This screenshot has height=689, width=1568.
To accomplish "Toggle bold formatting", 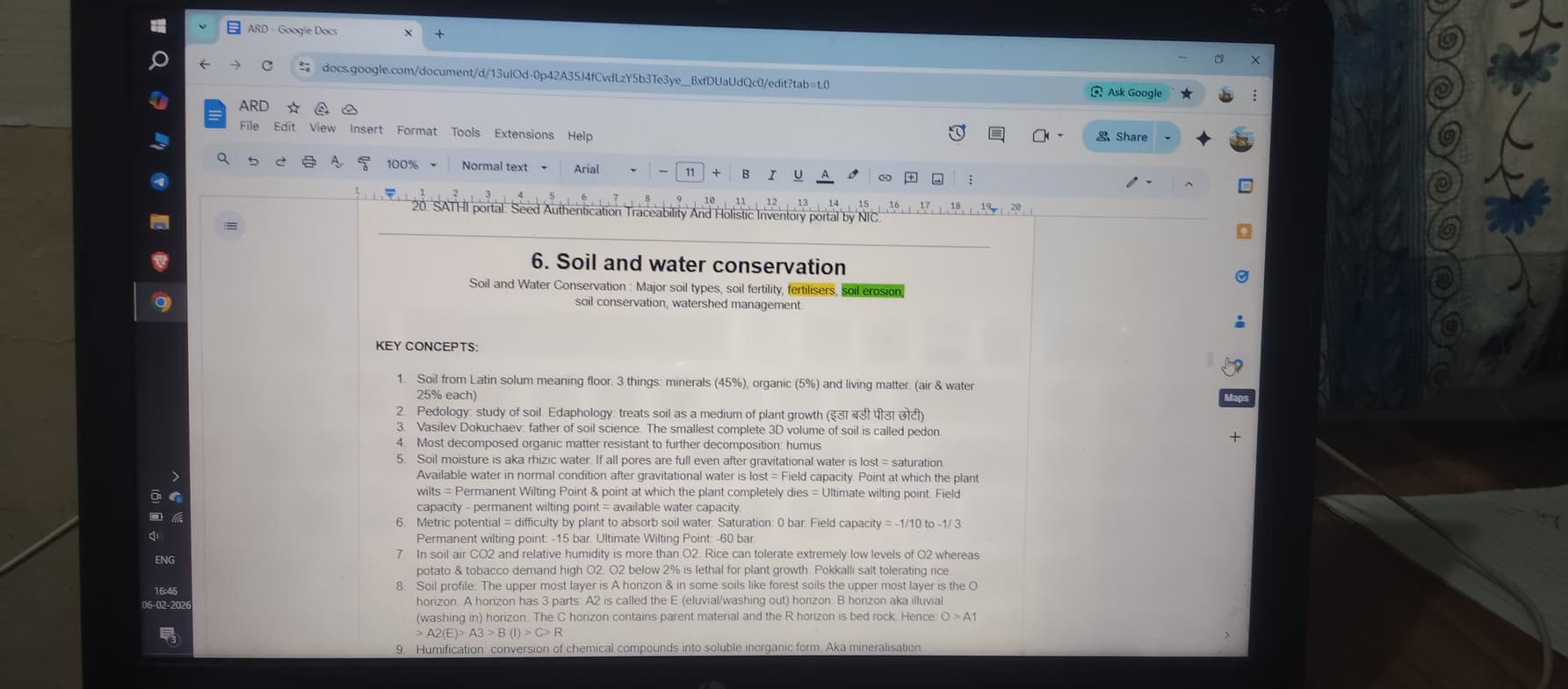I will pyautogui.click(x=746, y=174).
